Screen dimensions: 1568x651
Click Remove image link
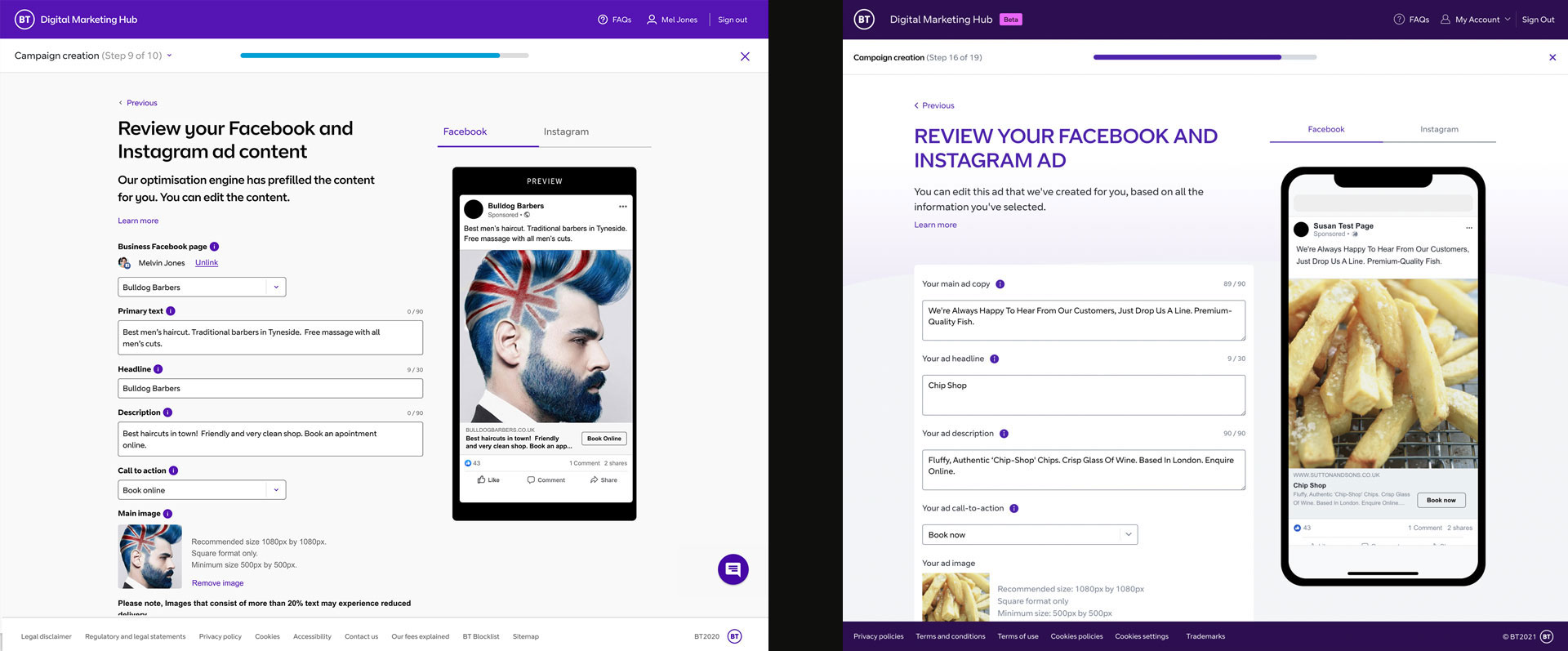(217, 583)
